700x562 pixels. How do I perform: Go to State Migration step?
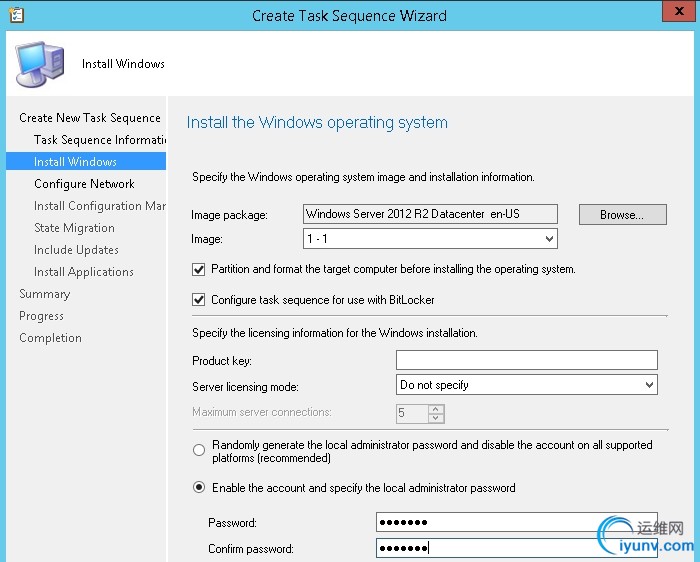(74, 228)
